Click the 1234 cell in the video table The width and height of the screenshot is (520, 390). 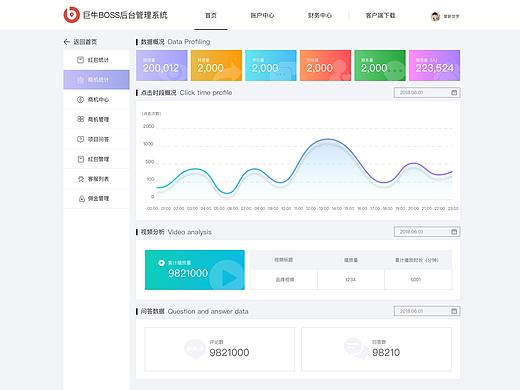click(x=351, y=279)
